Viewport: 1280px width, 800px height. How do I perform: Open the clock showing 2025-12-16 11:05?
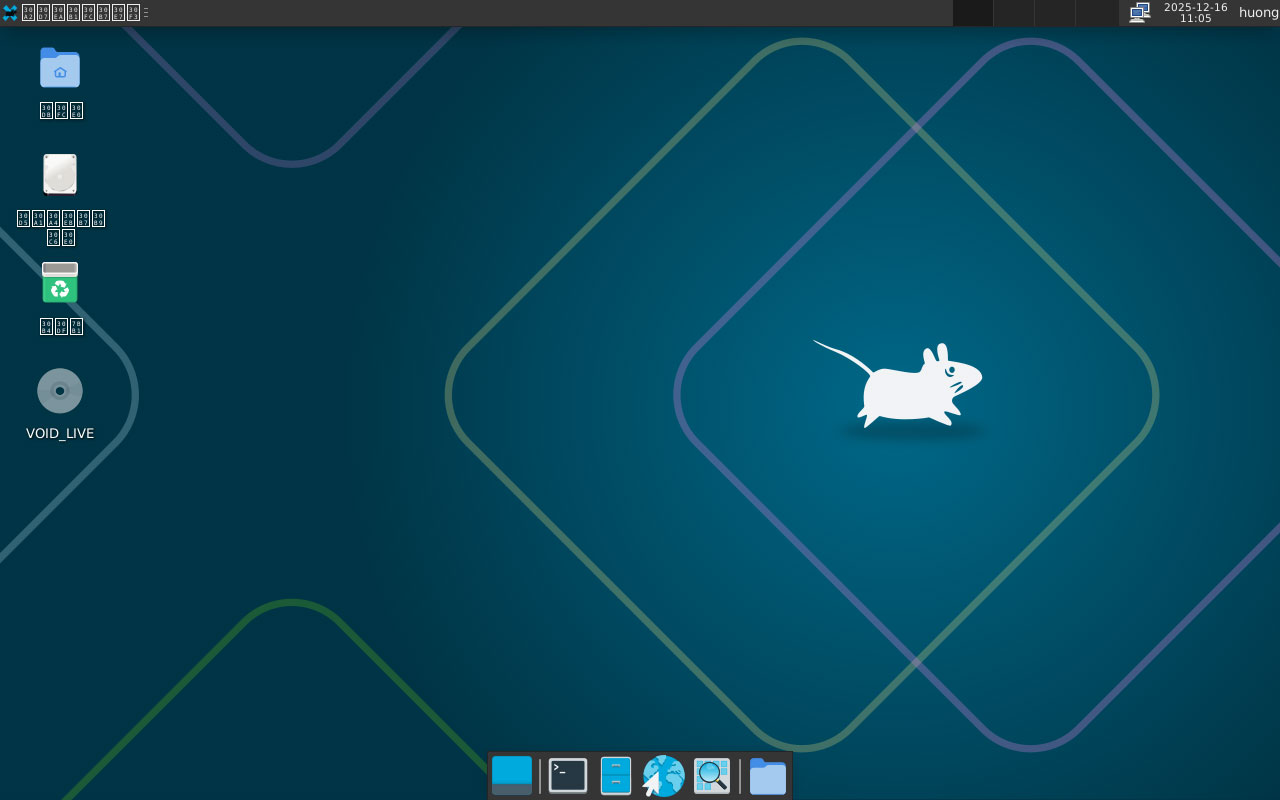pos(1195,13)
